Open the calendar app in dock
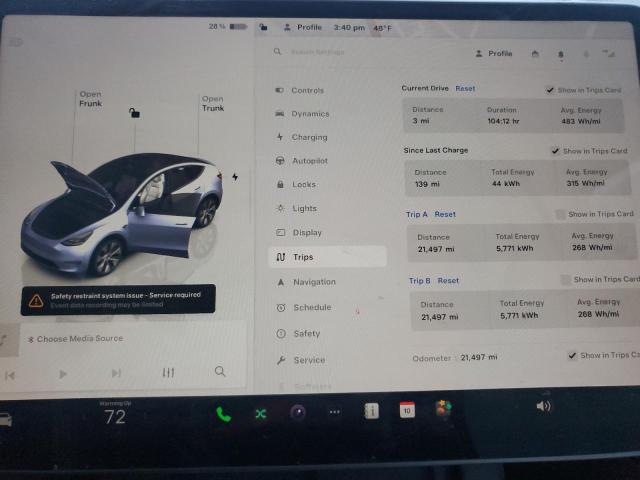The image size is (640, 480). pyautogui.click(x=407, y=410)
